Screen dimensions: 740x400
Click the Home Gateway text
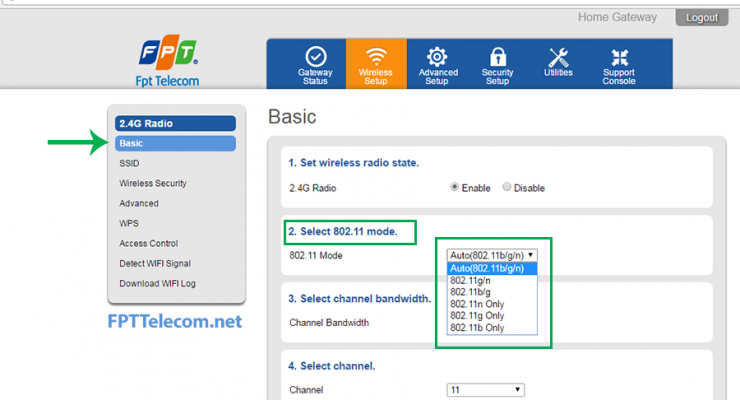[x=617, y=17]
